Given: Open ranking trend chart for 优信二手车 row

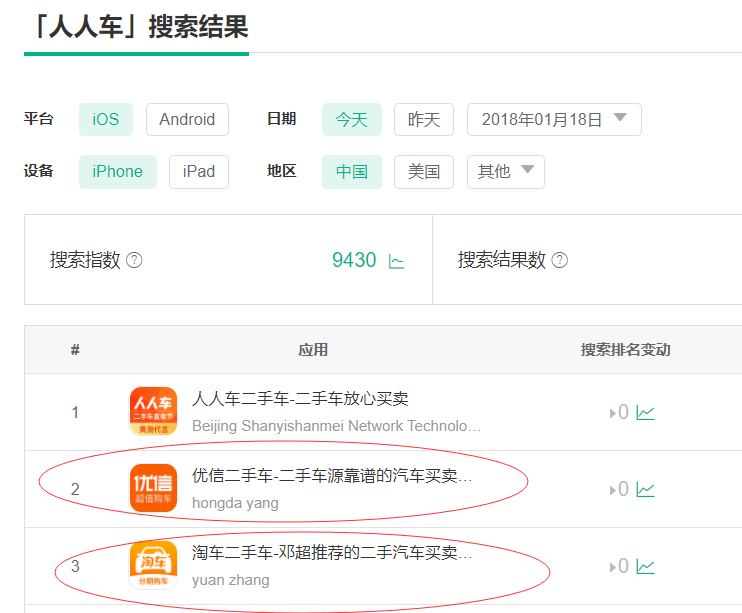Looking at the screenshot, I should pos(645,489).
